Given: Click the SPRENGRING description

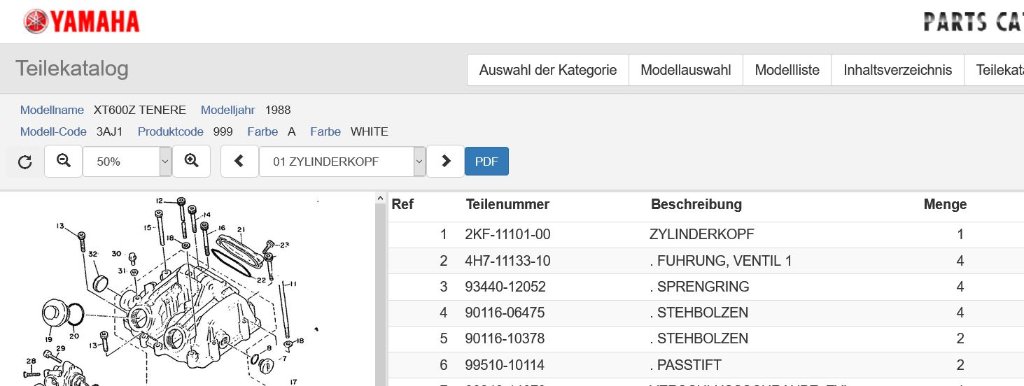Looking at the screenshot, I should (699, 287).
